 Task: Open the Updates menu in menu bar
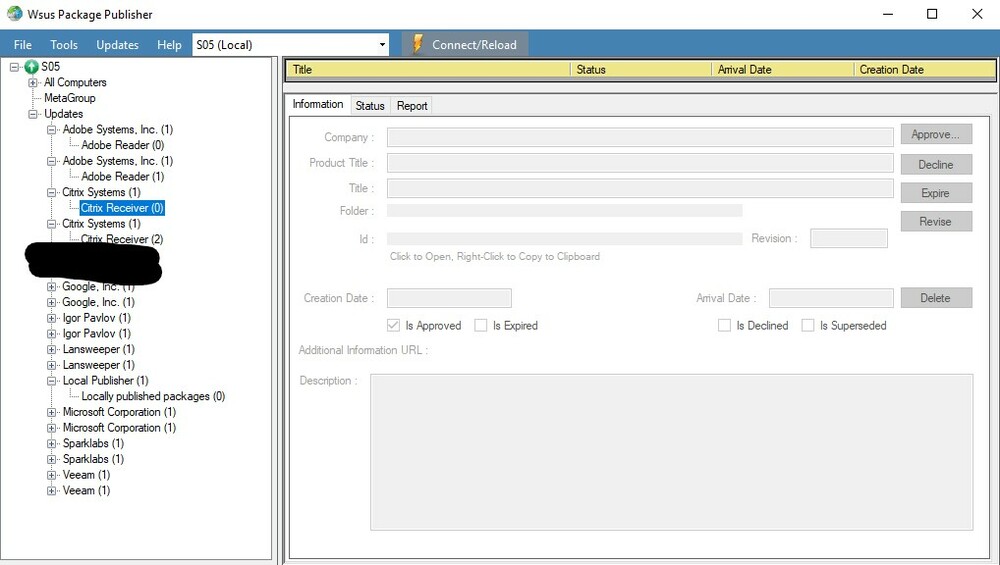click(117, 45)
